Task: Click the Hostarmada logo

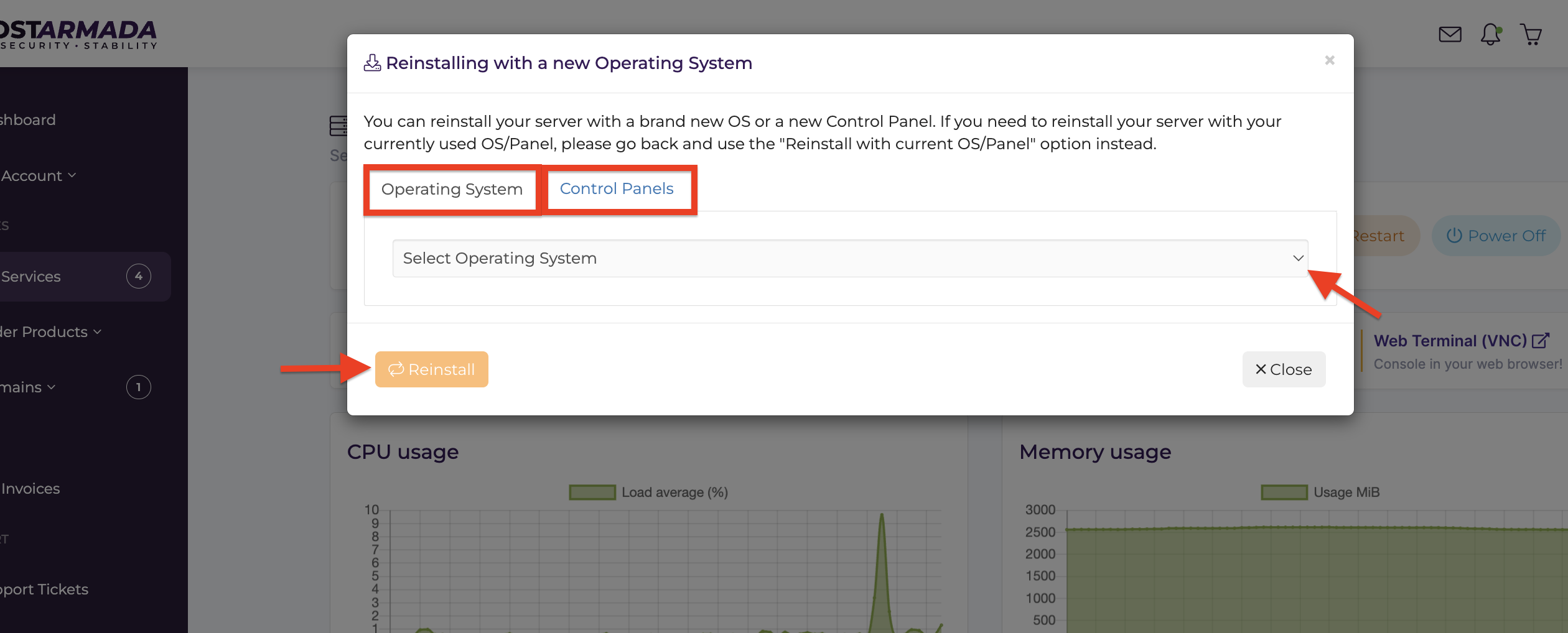Action: click(x=78, y=34)
